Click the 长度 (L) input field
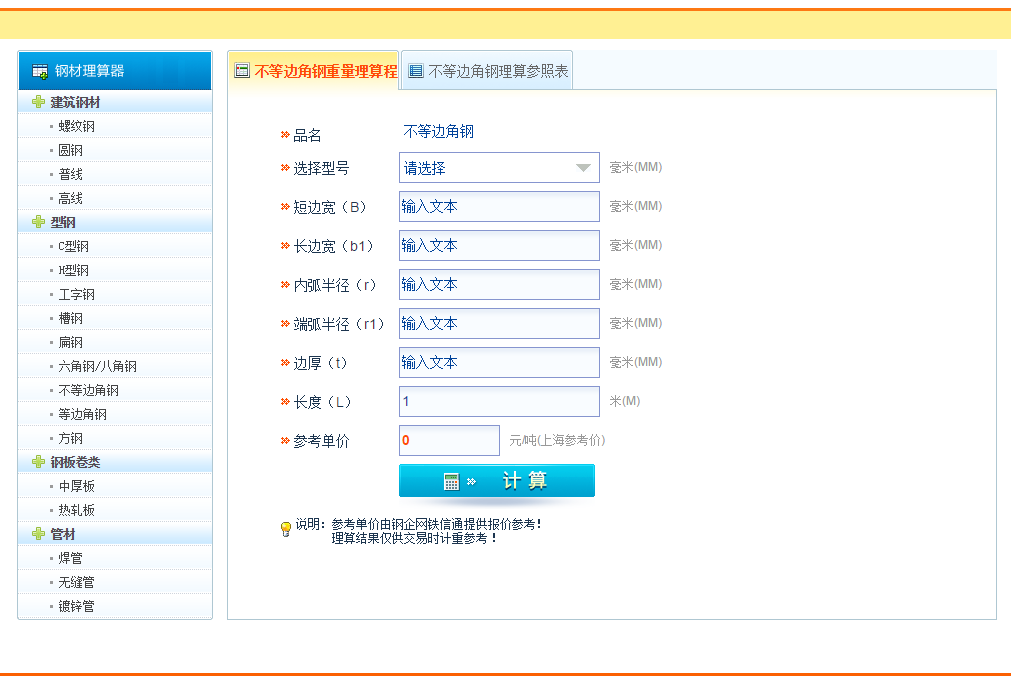This screenshot has width=1011, height=683. pyautogui.click(x=498, y=401)
